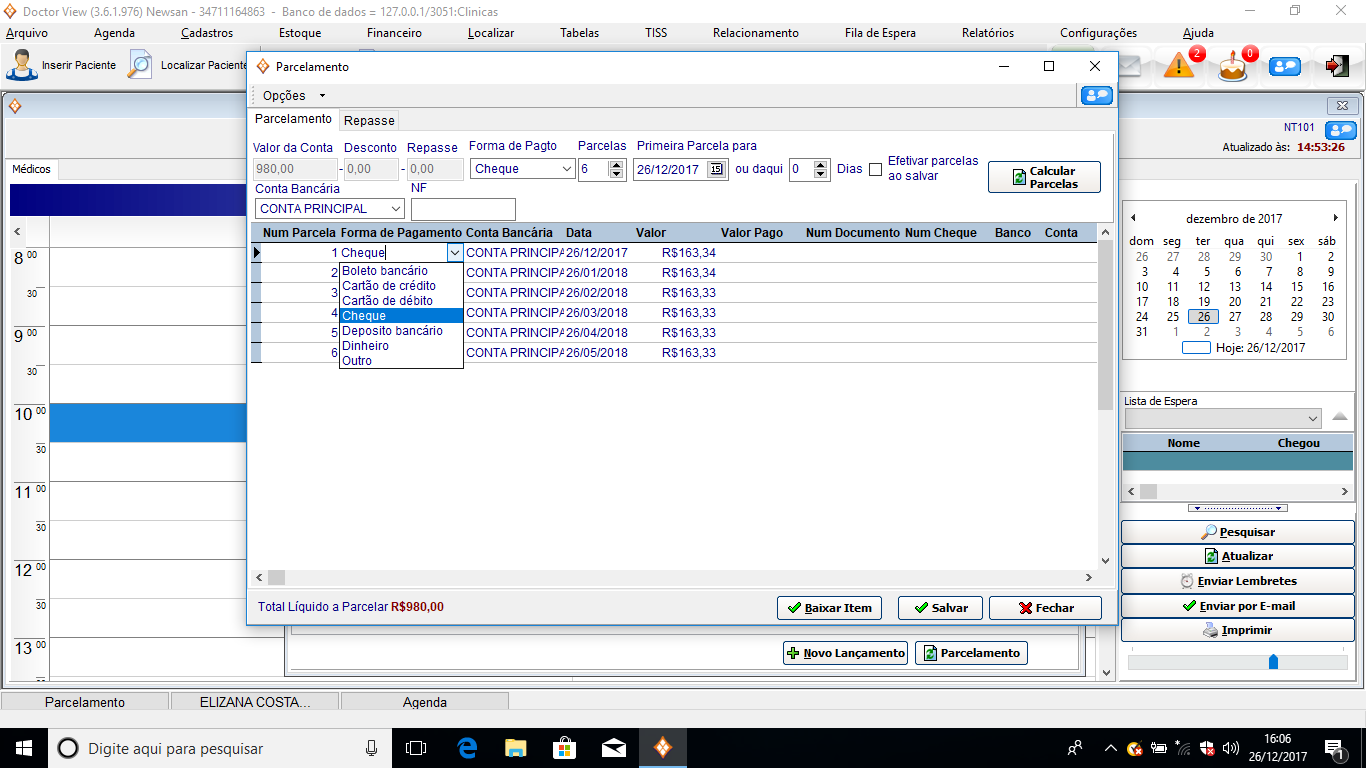Open the Conta Bancária combo box
This screenshot has height=768, width=1366.
tap(396, 209)
